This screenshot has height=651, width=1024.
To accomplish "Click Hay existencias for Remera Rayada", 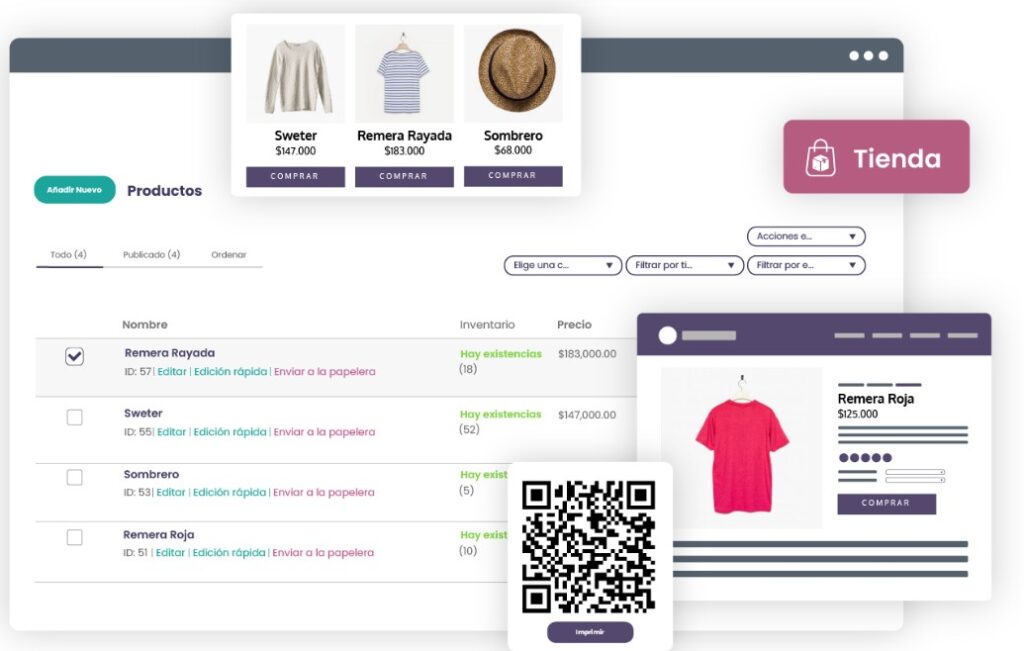I will (501, 354).
